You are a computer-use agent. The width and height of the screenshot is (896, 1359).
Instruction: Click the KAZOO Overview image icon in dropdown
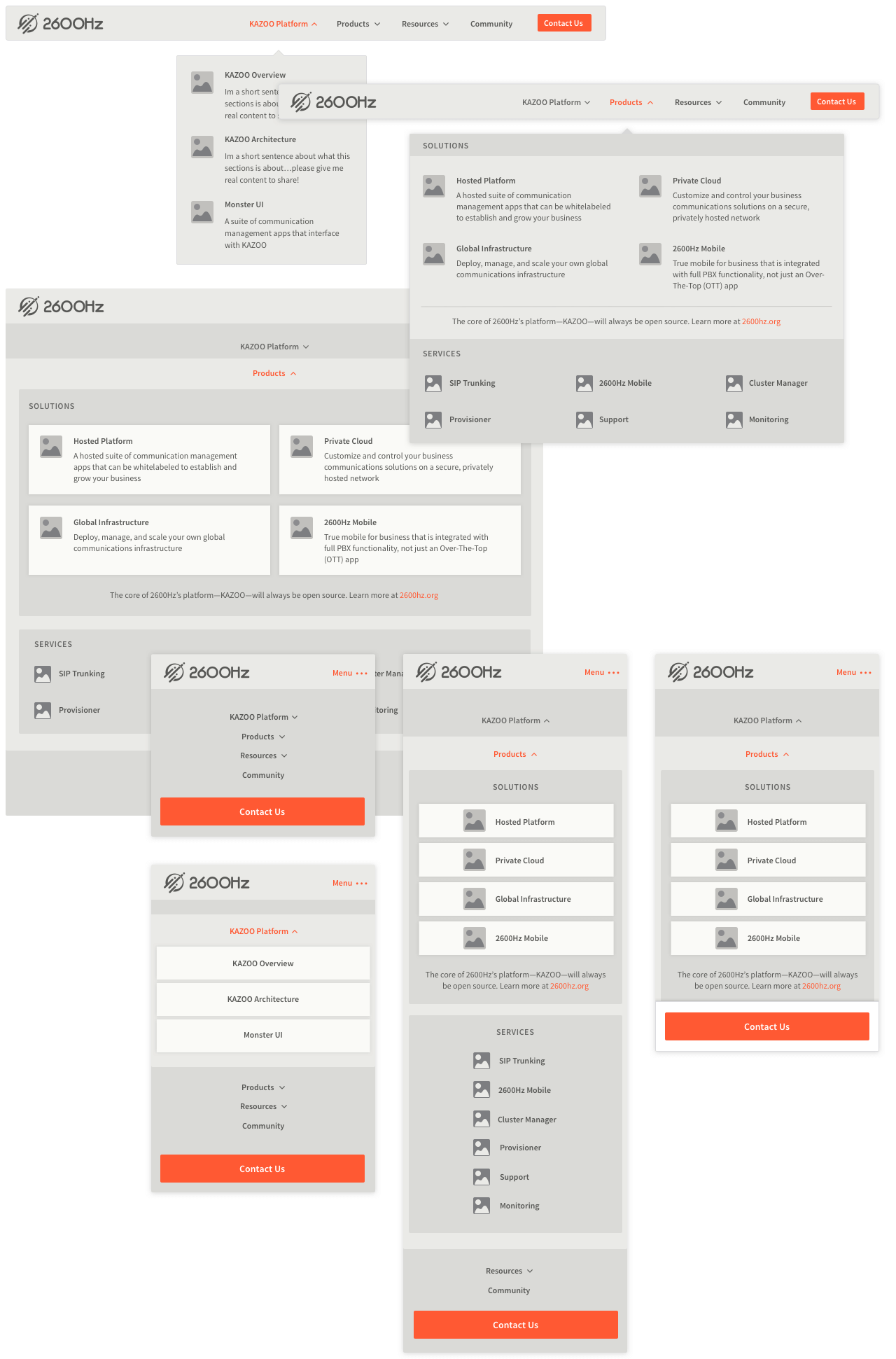pyautogui.click(x=202, y=83)
